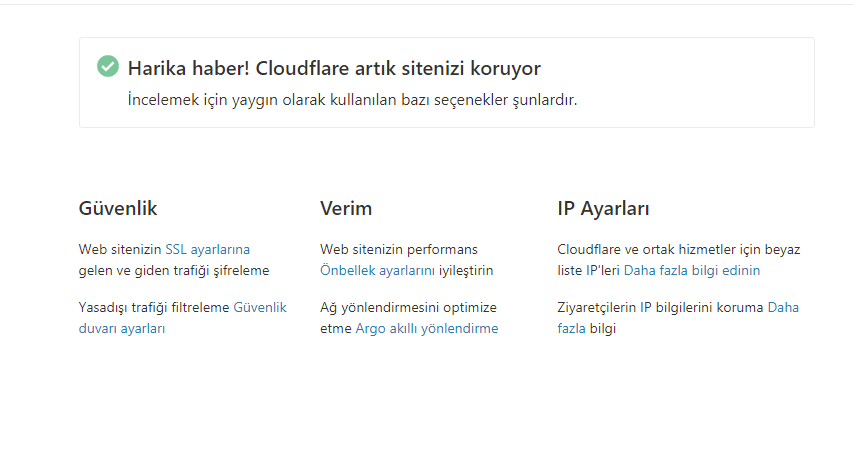Click the İncelemek için yaygın olarak subtitle text
The height and width of the screenshot is (465, 854).
click(x=352, y=100)
